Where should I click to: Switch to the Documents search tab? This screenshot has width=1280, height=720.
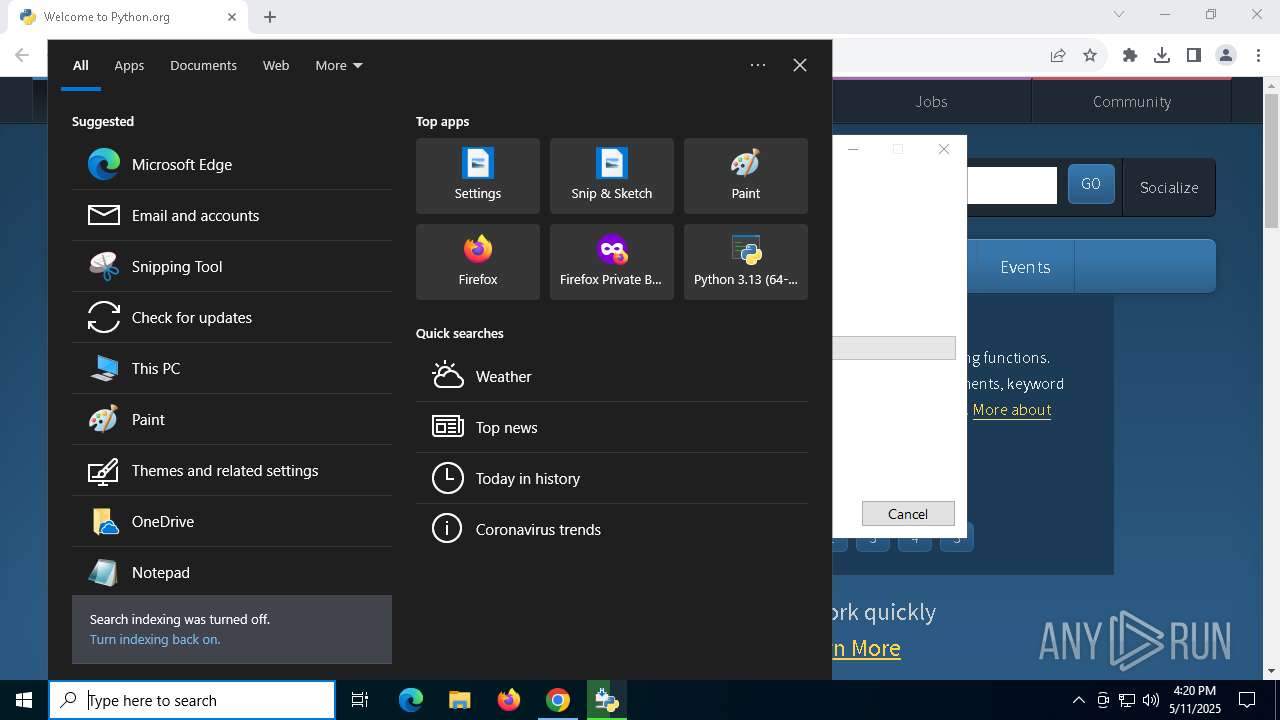click(203, 65)
